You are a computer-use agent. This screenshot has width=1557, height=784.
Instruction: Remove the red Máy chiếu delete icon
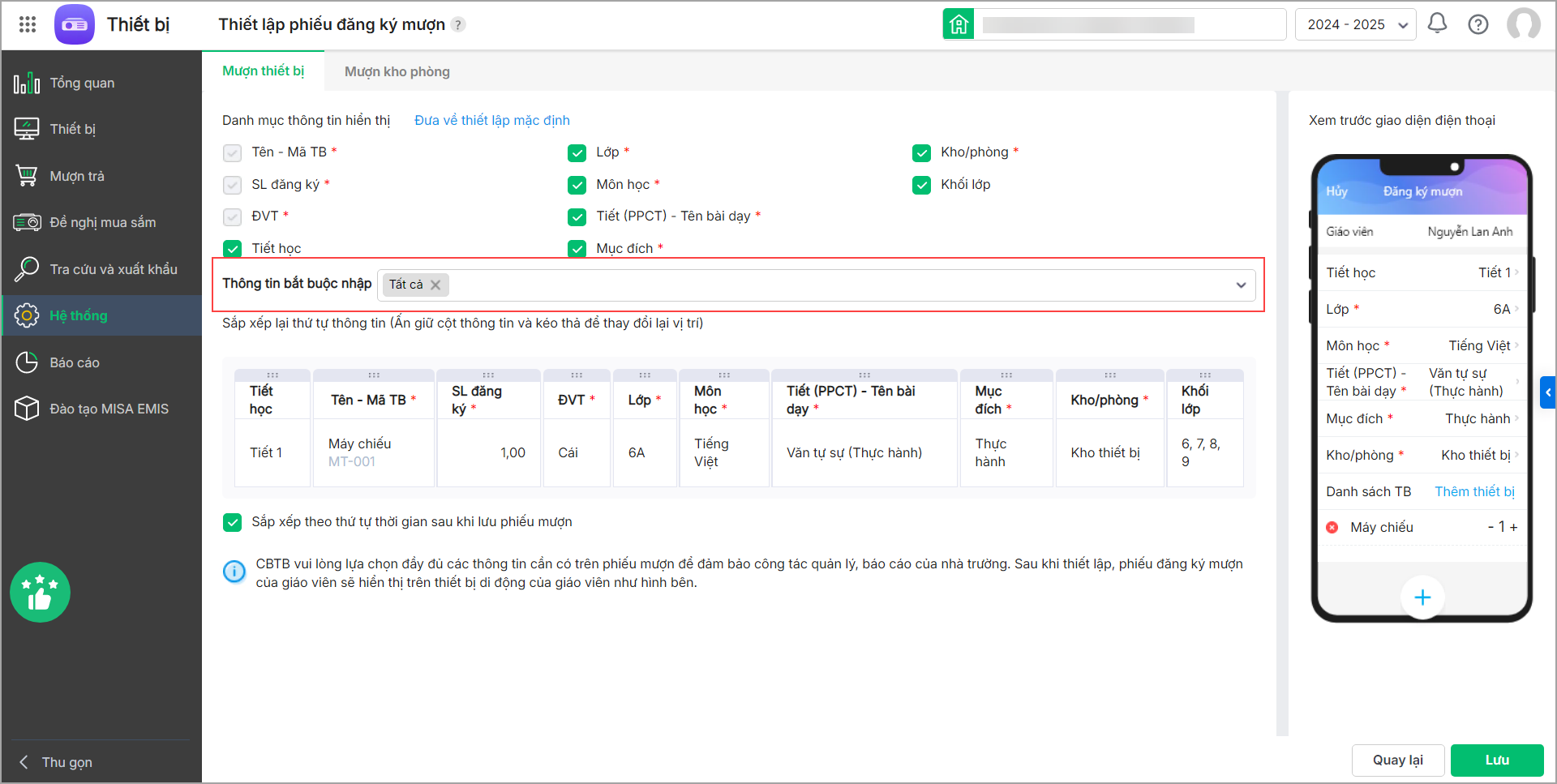pyautogui.click(x=1332, y=527)
